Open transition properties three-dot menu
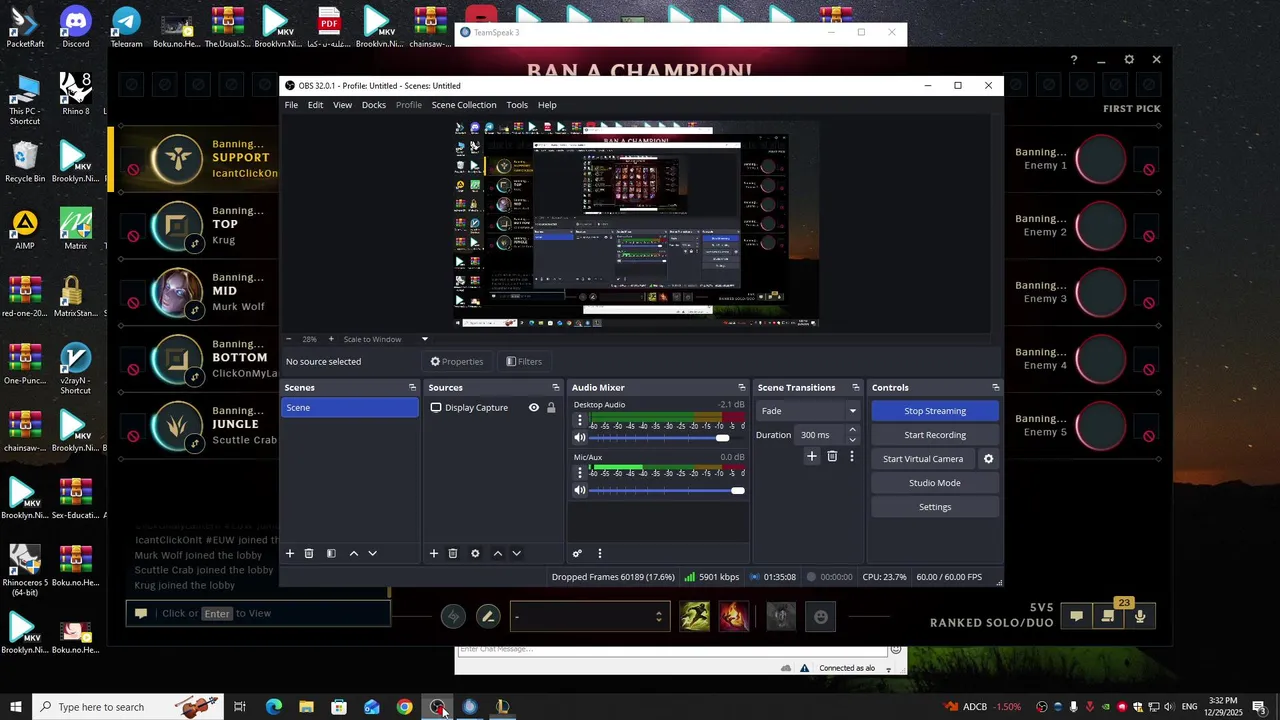1280x720 pixels. (x=851, y=456)
